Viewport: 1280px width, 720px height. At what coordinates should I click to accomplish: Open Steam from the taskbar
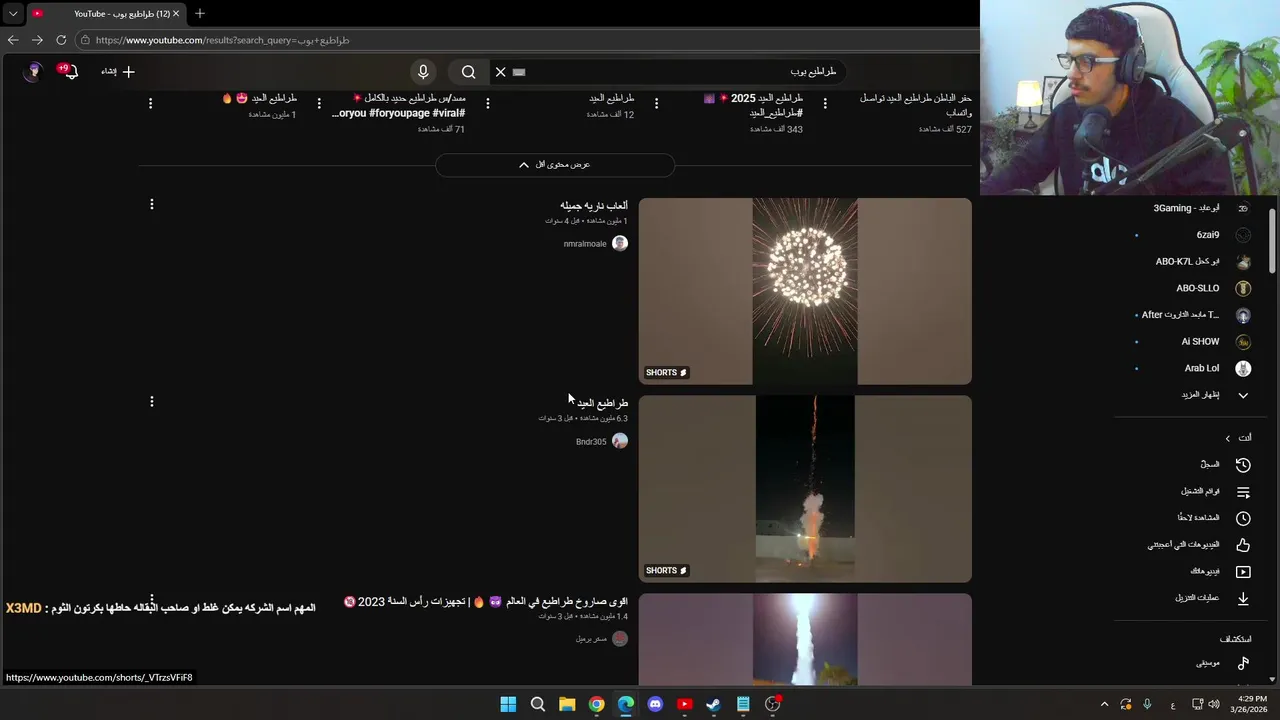[x=713, y=704]
